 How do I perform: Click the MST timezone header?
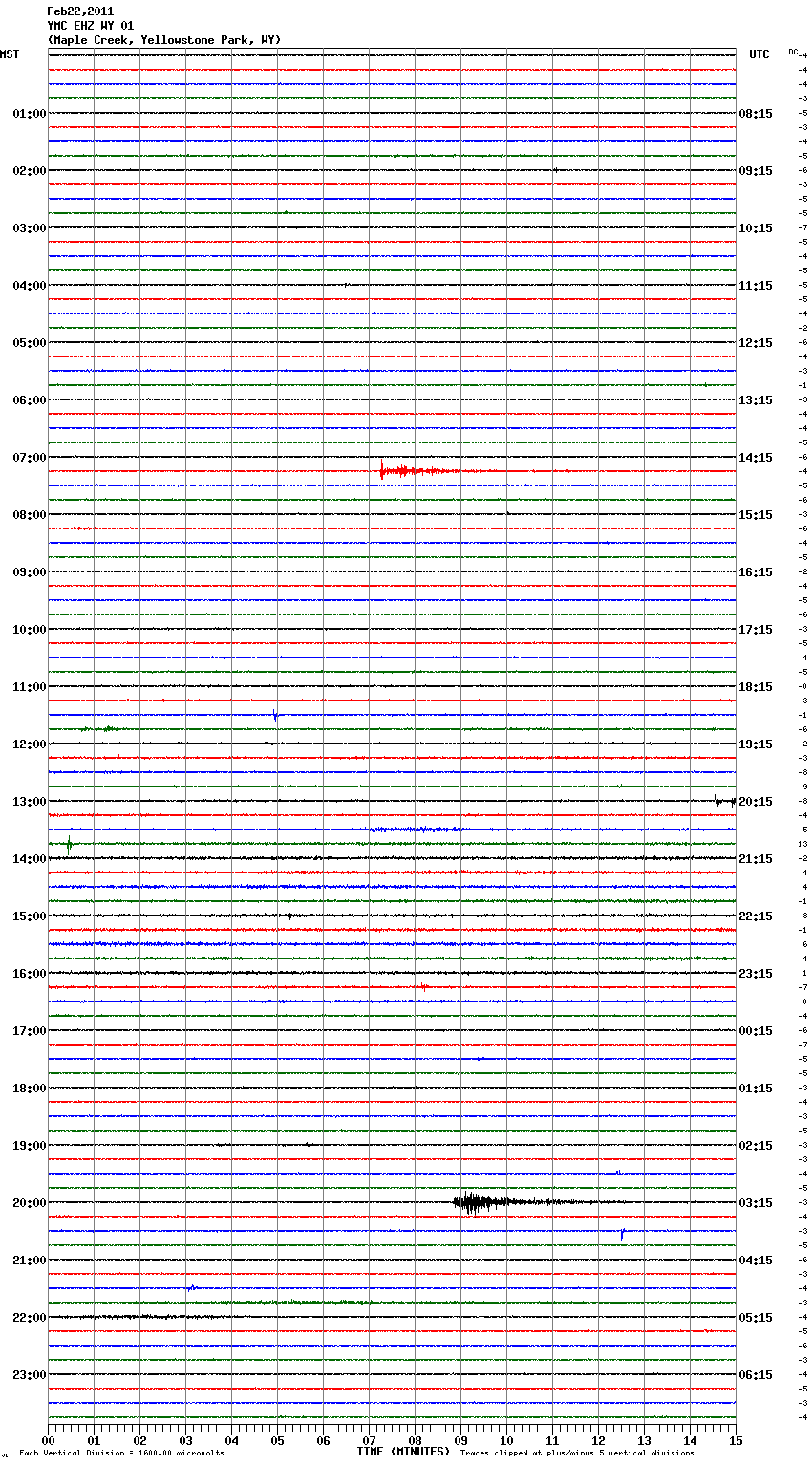click(x=10, y=54)
